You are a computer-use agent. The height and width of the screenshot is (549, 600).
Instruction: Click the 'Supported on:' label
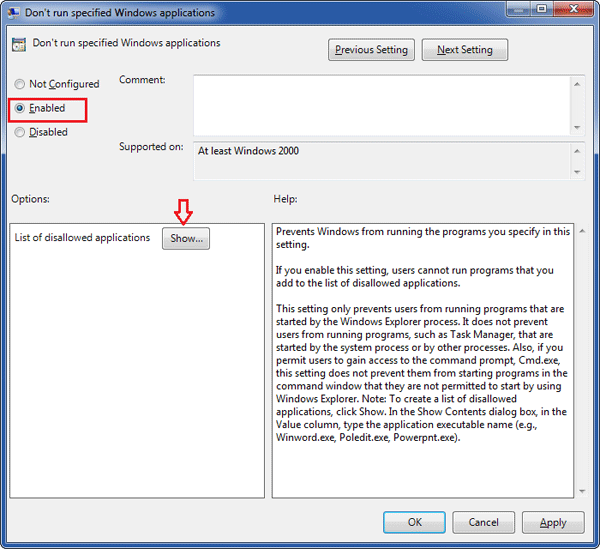coord(151,147)
